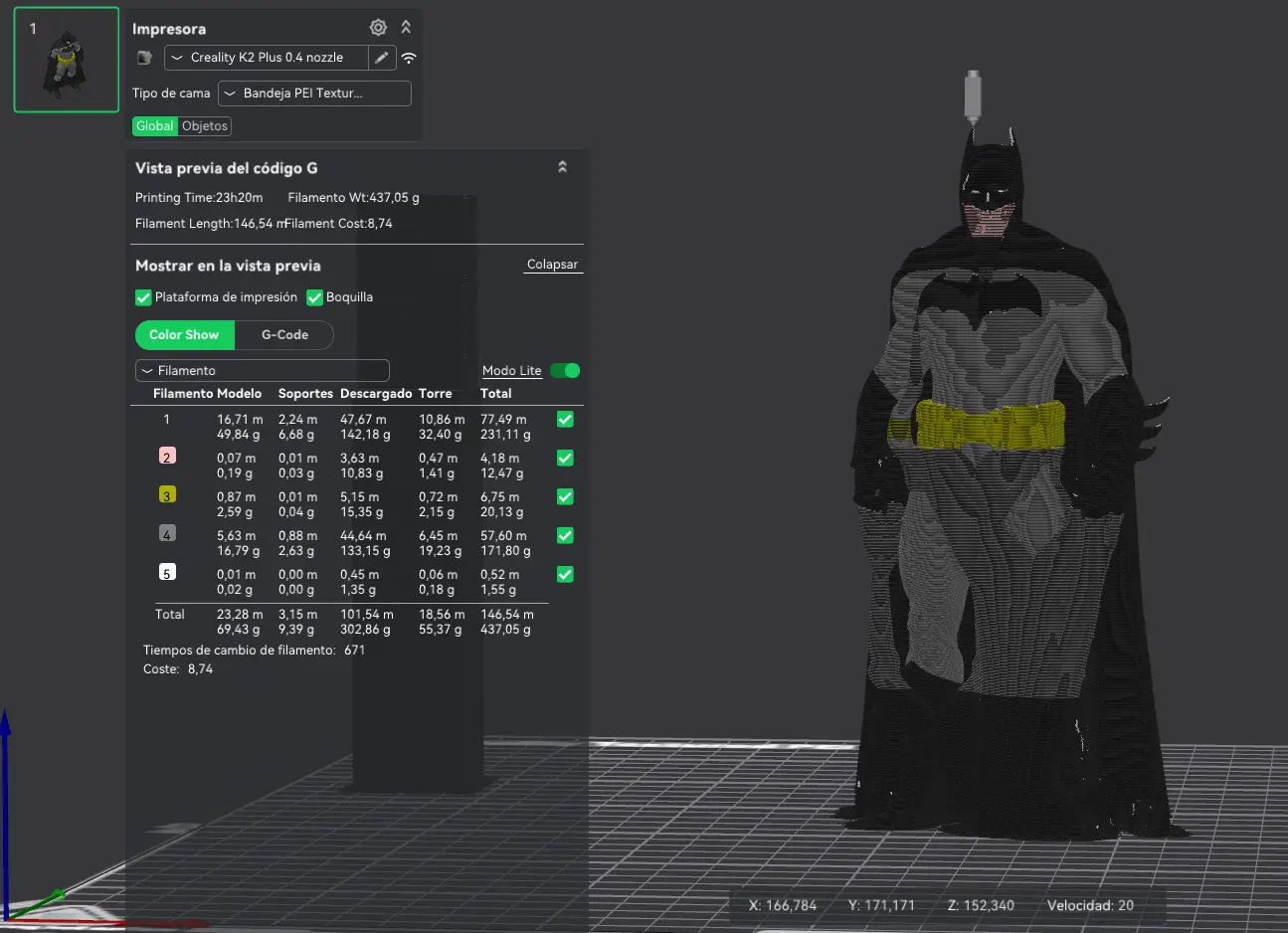The image size is (1288, 933).
Task: Switch to the Objetos tab
Action: point(205,126)
